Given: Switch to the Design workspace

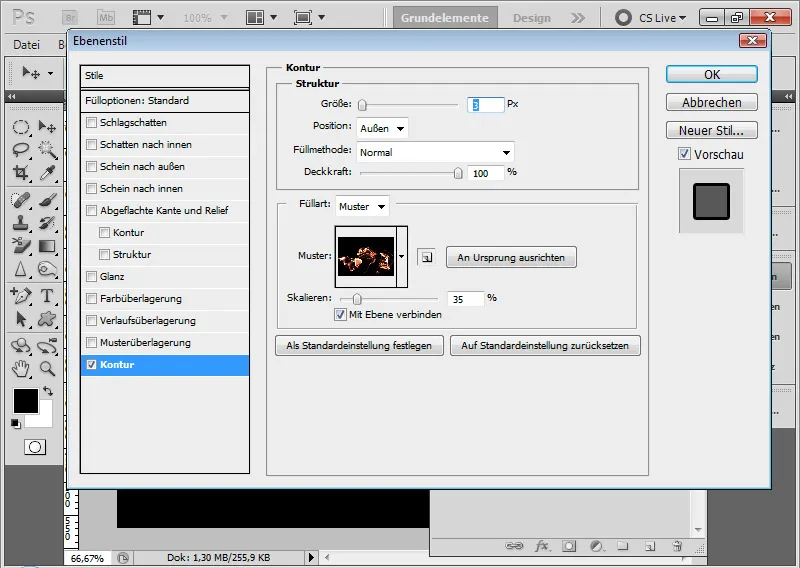Looking at the screenshot, I should [x=532, y=18].
